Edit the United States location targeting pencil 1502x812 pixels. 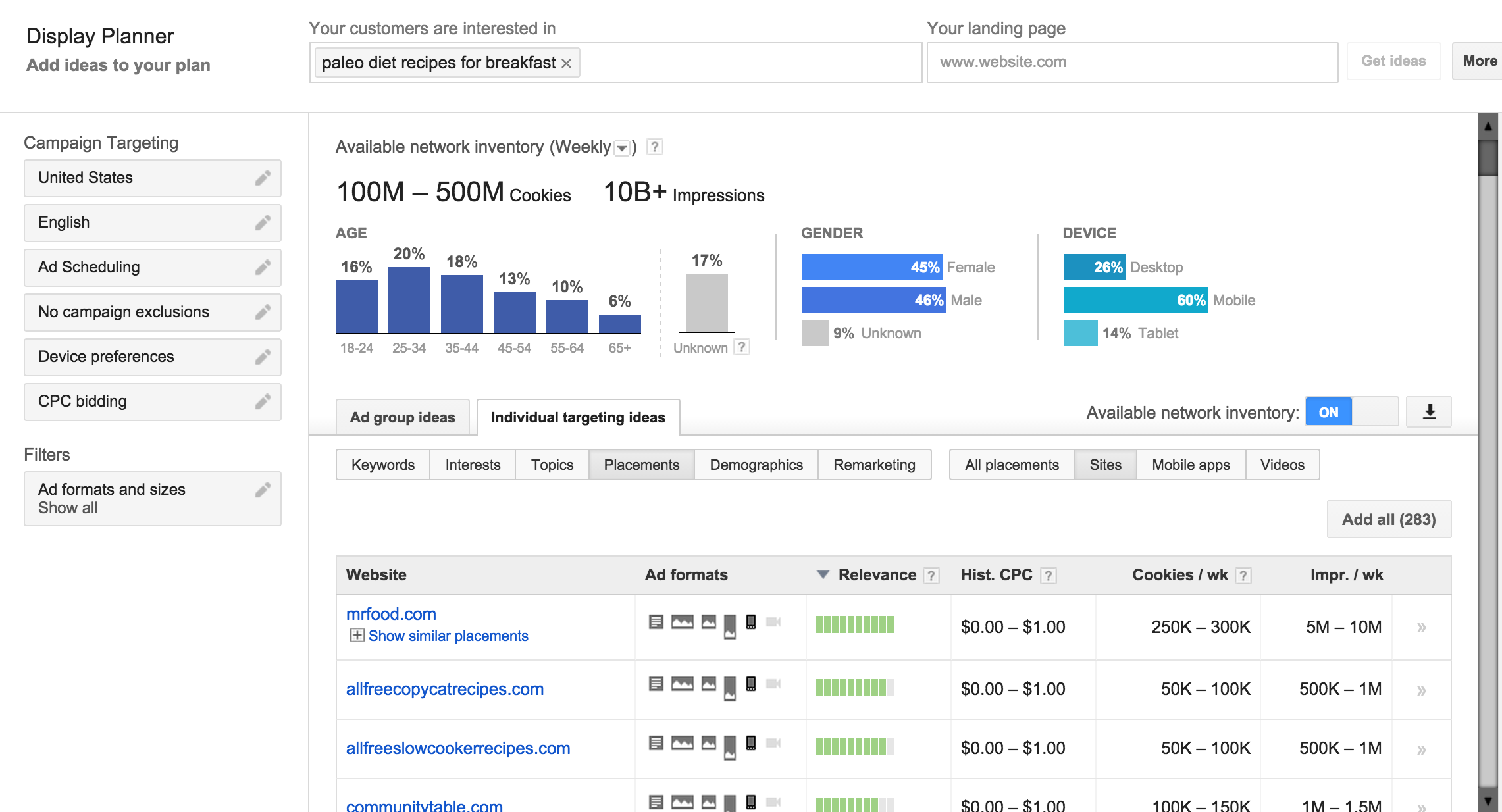point(263,178)
